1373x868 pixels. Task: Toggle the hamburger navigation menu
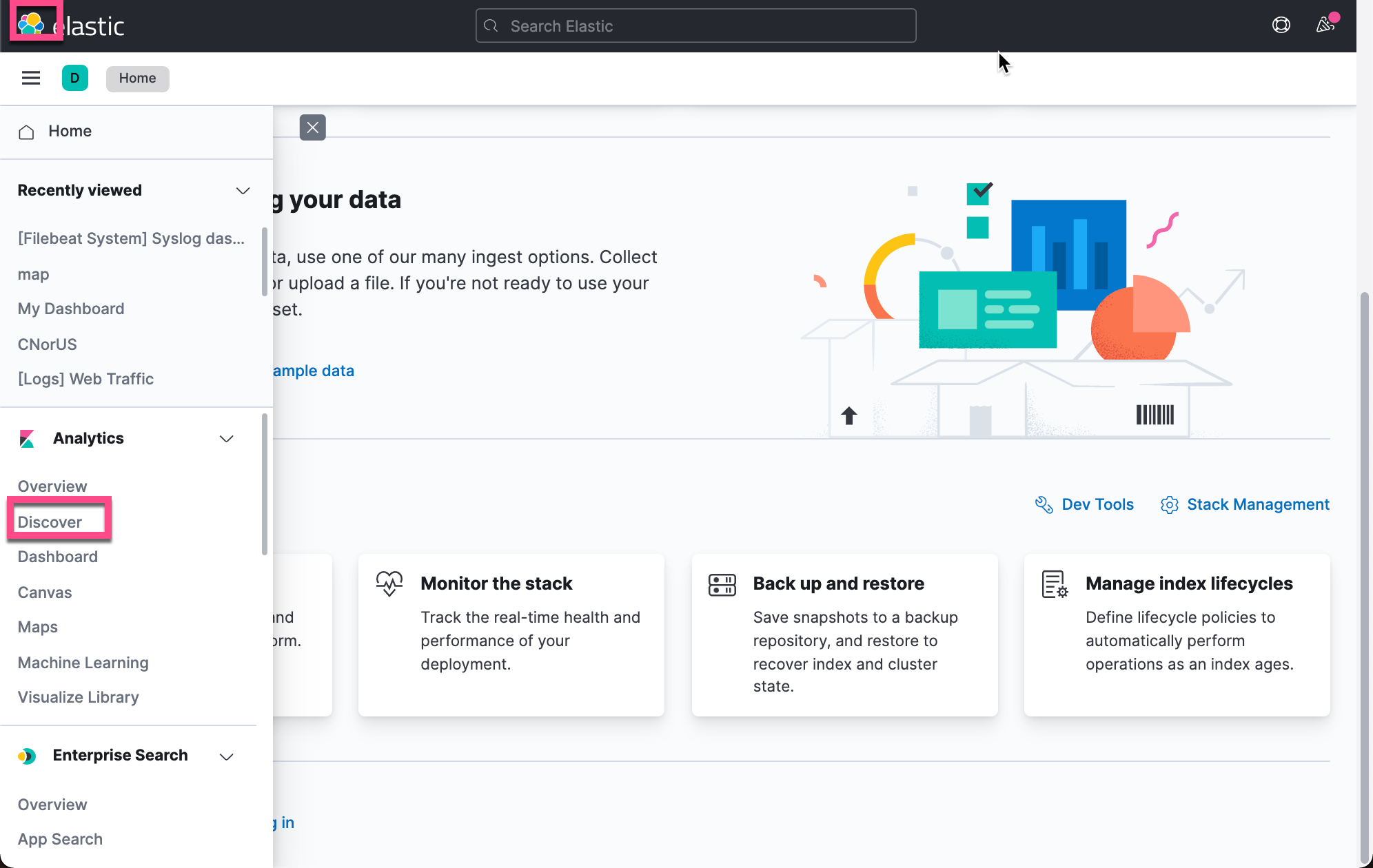pyautogui.click(x=31, y=78)
